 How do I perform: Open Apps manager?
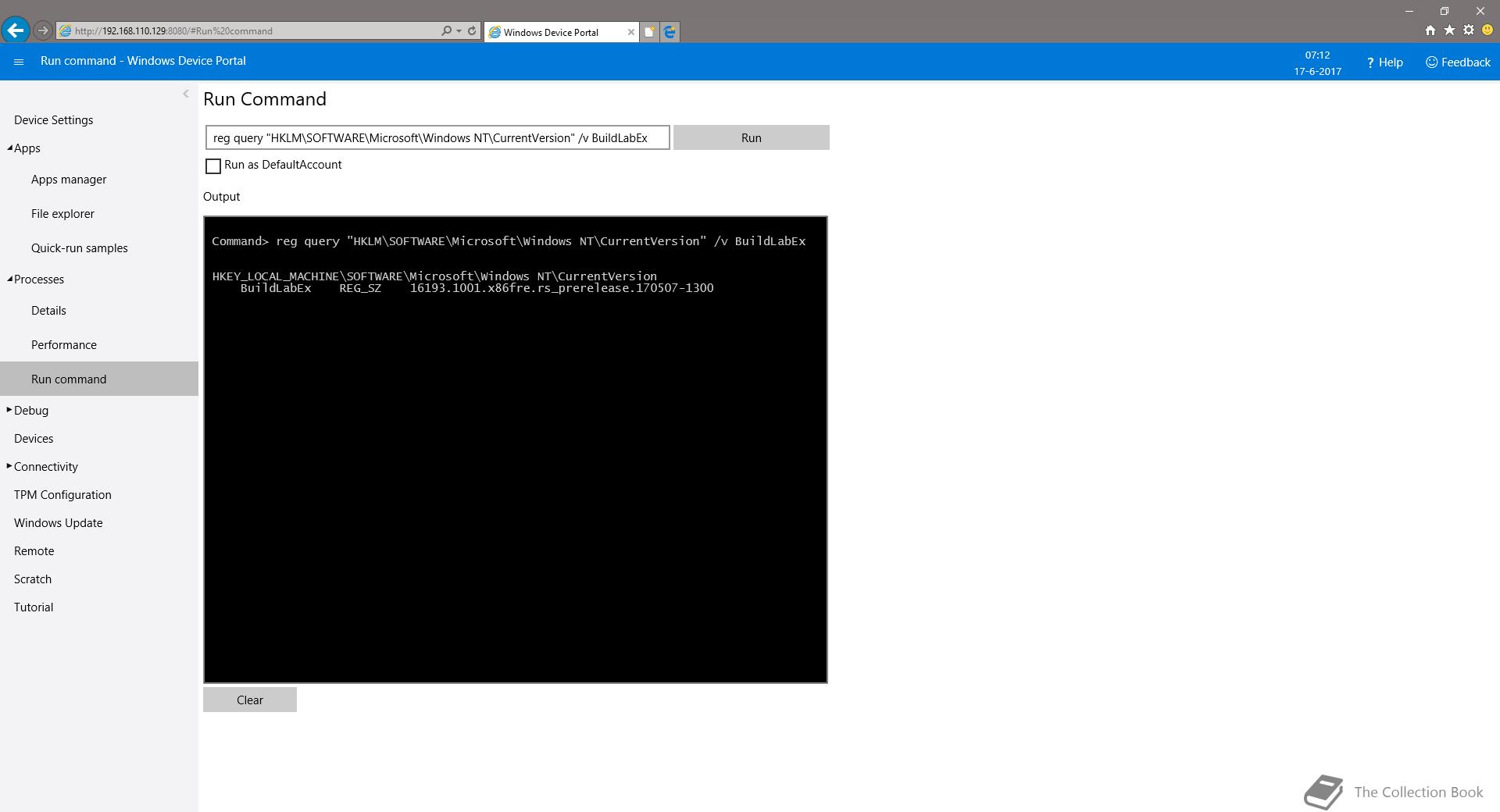pos(69,180)
